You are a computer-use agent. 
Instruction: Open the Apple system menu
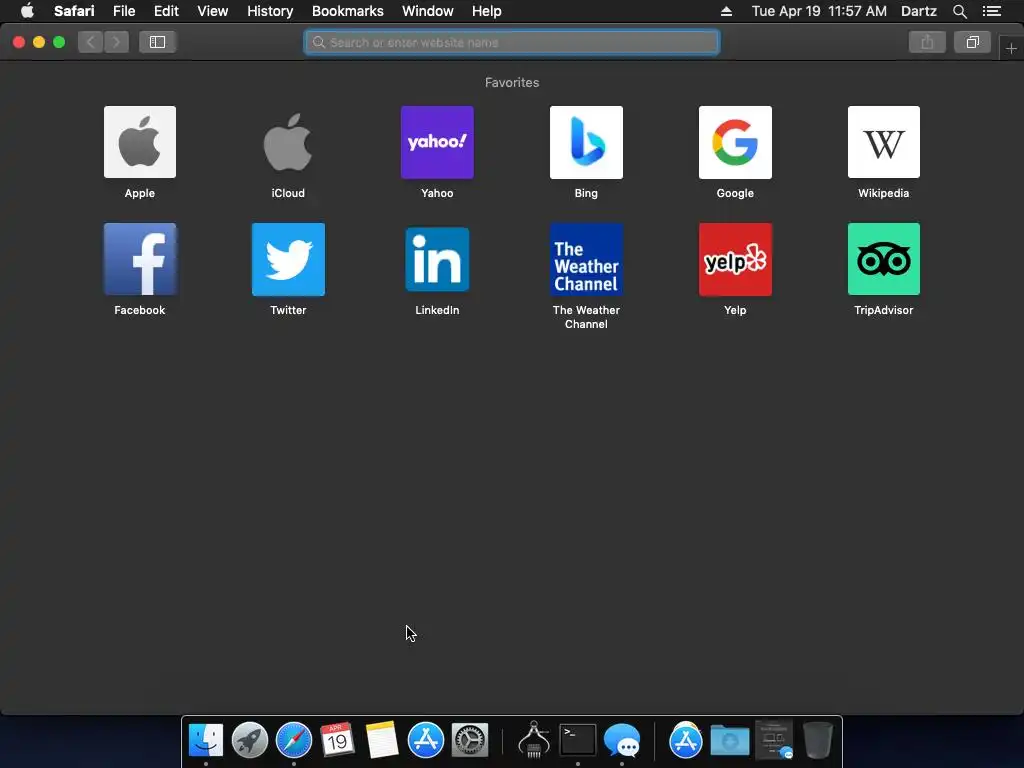(27, 10)
